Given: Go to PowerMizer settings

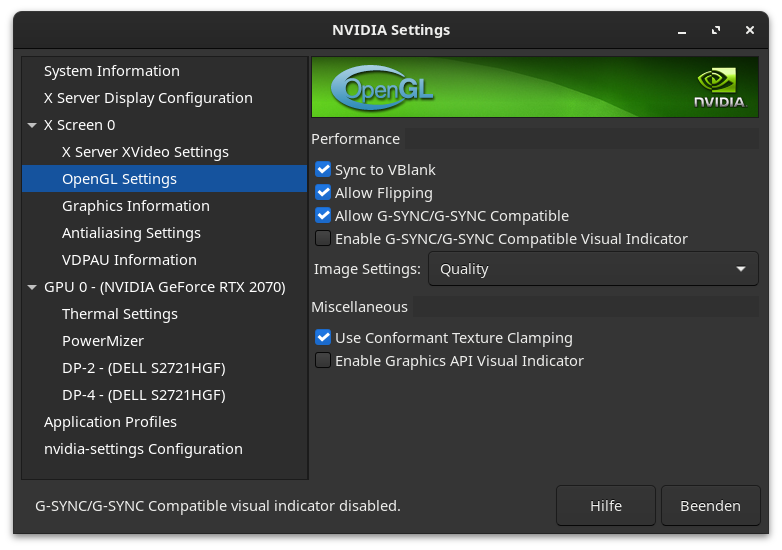Looking at the screenshot, I should (x=103, y=341).
